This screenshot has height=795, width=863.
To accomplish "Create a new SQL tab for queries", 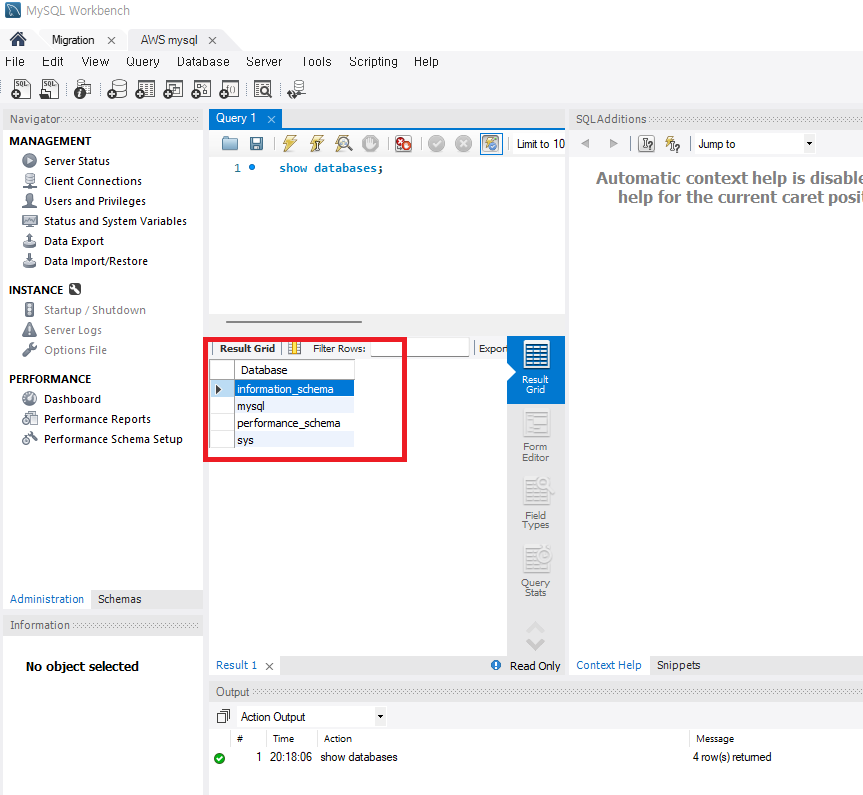I will tap(21, 89).
